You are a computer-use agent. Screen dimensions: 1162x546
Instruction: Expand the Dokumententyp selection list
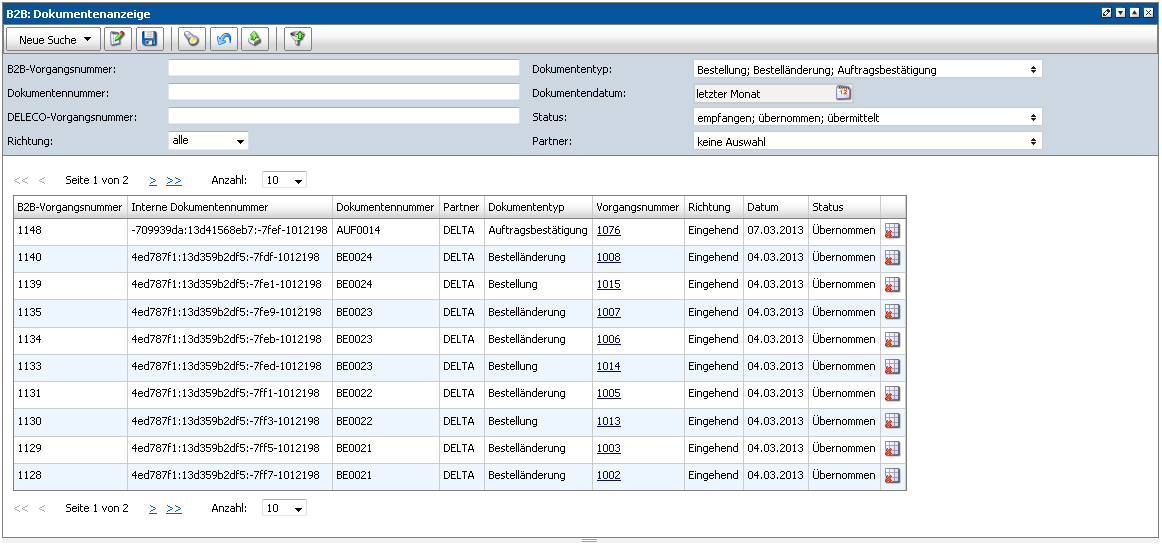(x=867, y=69)
